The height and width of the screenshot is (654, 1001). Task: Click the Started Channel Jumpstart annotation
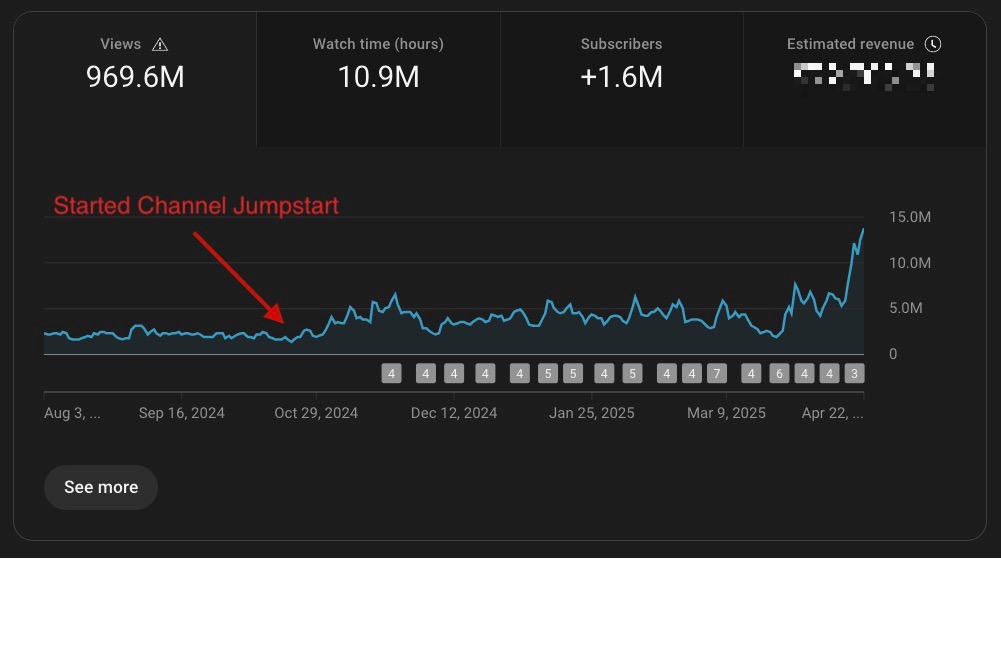coord(195,206)
